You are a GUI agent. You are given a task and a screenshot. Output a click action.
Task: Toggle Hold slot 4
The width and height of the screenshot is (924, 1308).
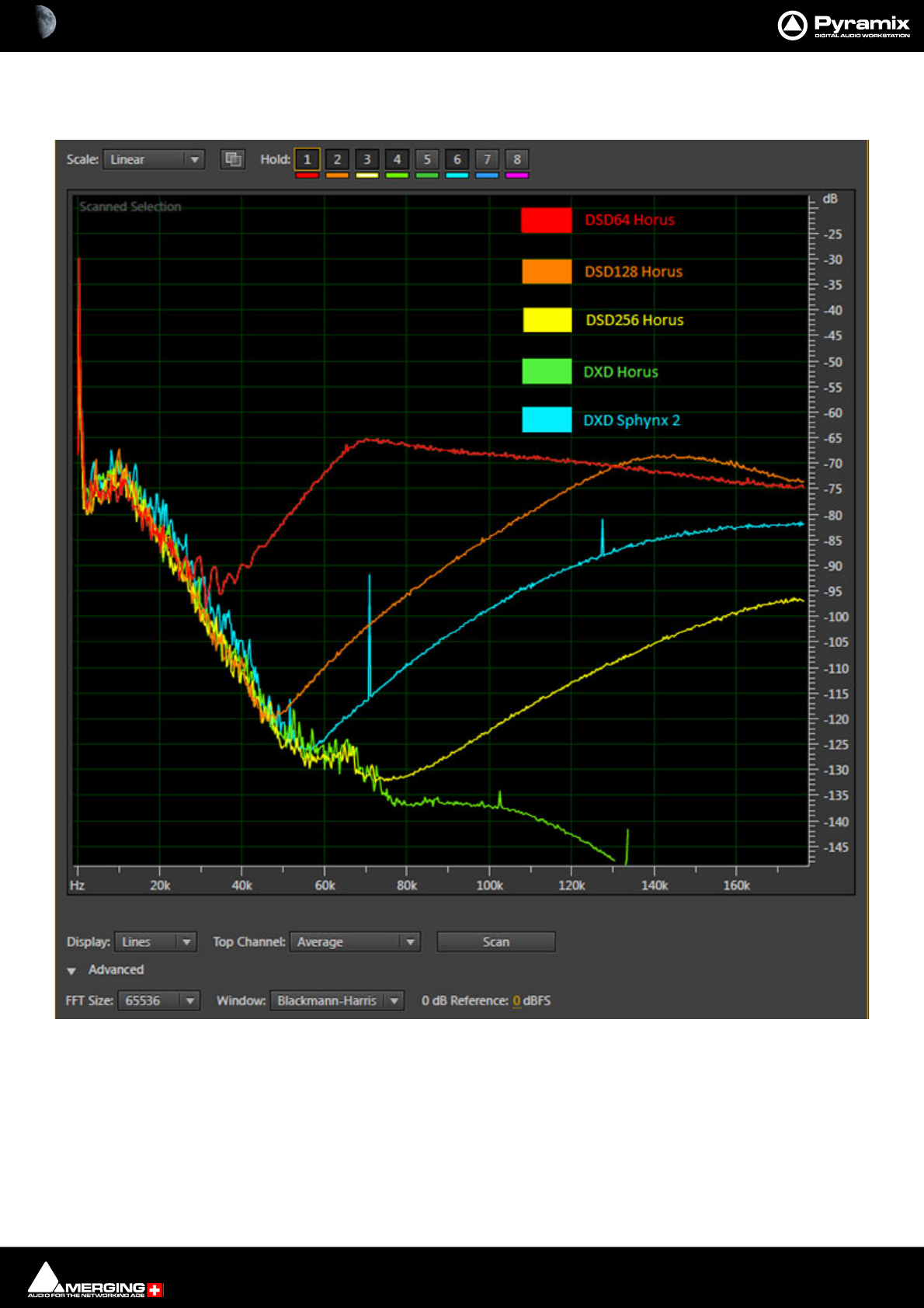(x=397, y=159)
